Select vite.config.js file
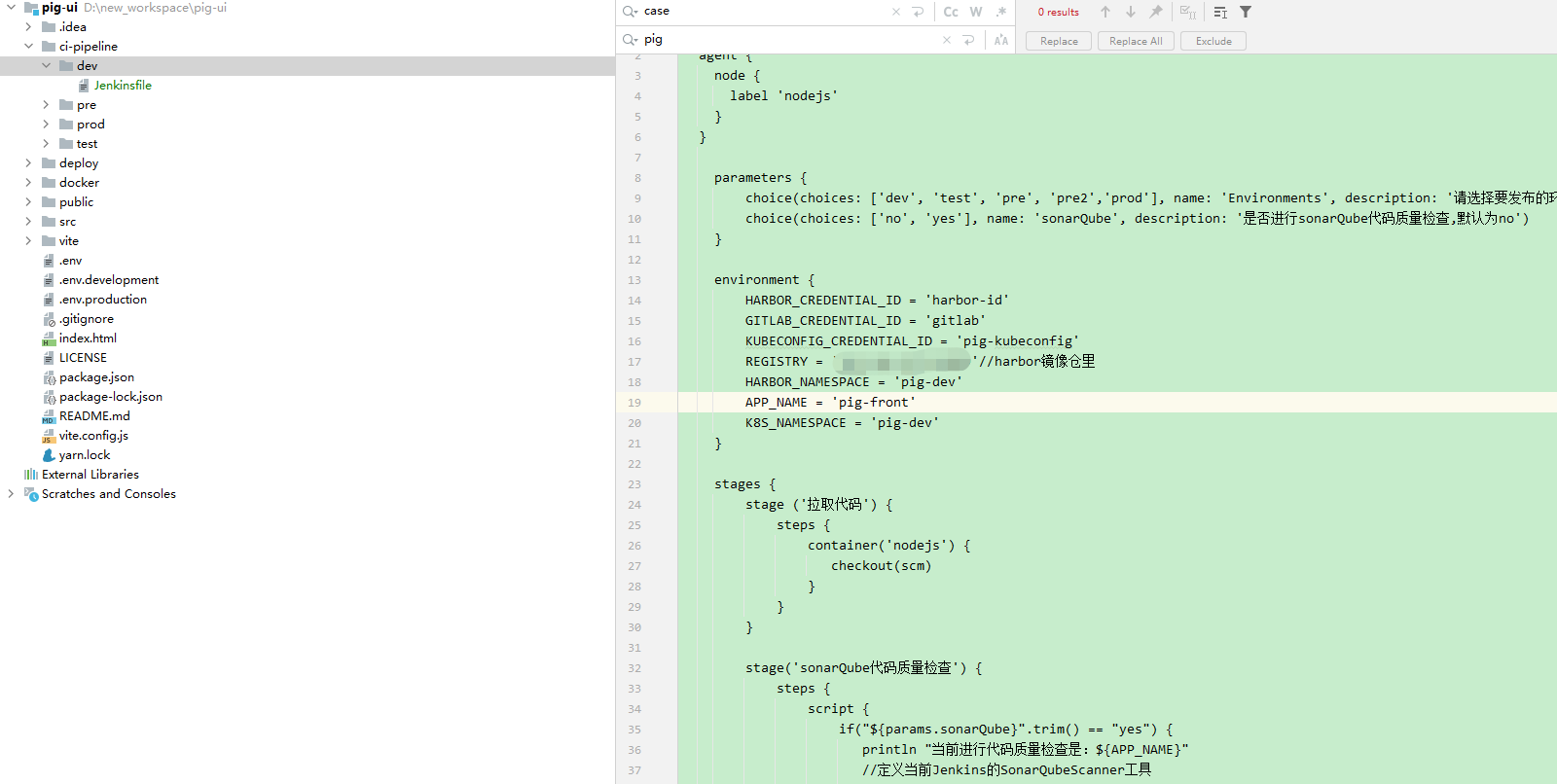This screenshot has width=1557, height=784. (93, 436)
